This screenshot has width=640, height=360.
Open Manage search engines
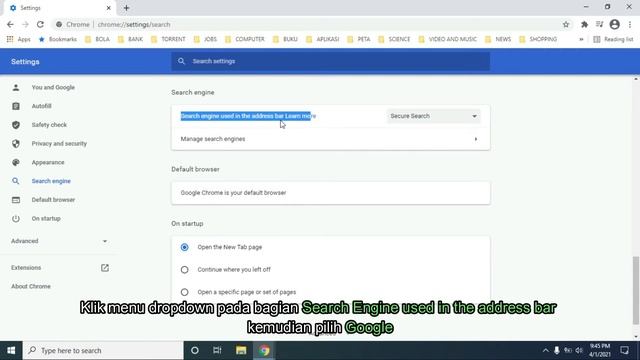(331, 139)
